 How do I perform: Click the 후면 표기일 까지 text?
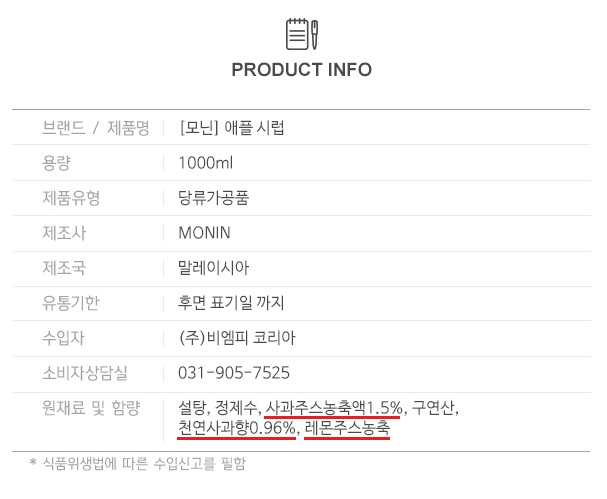coord(231,303)
